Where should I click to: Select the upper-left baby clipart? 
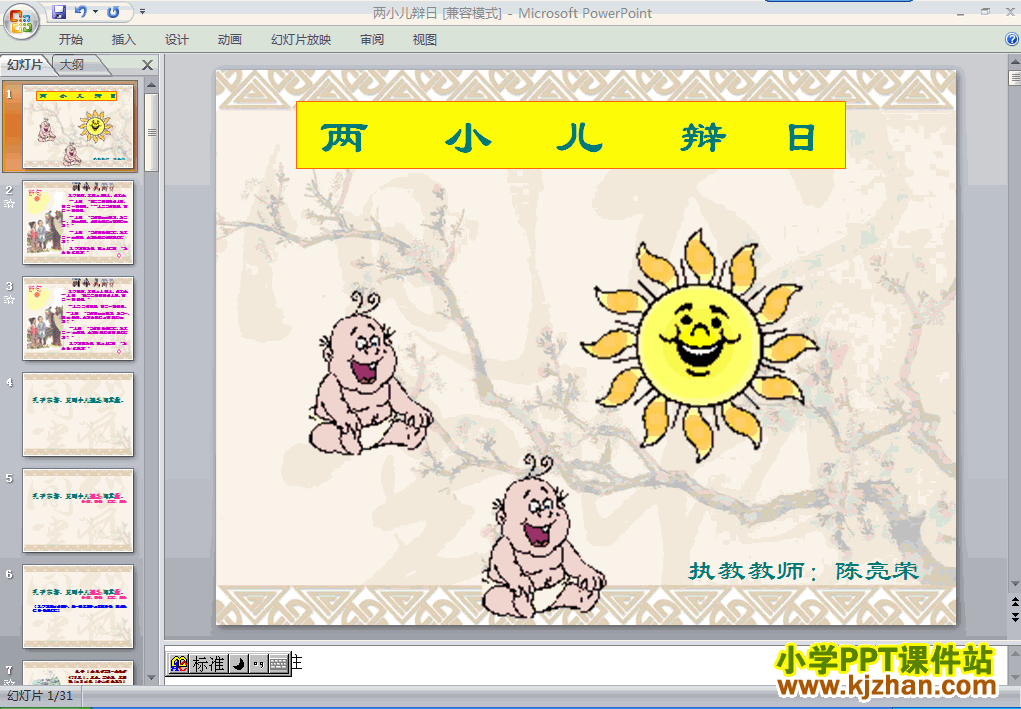[369, 374]
